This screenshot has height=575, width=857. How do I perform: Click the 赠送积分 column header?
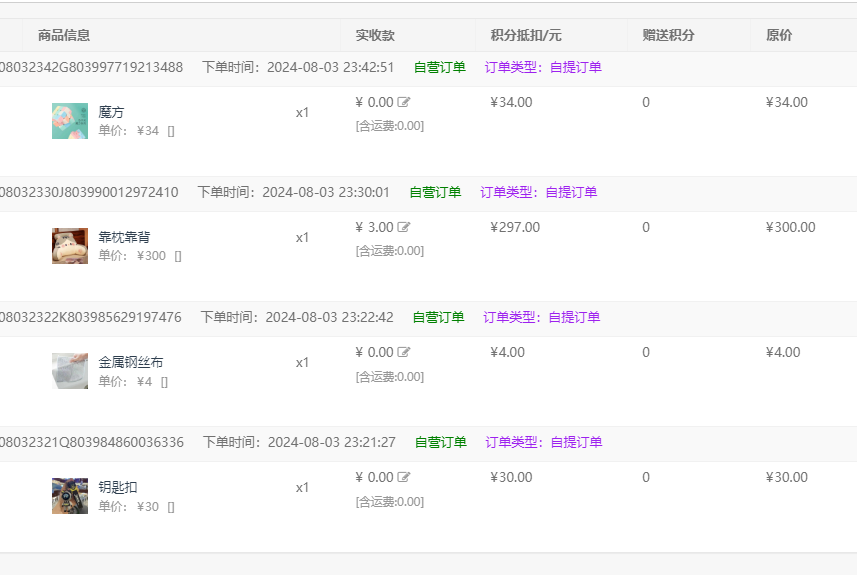pyautogui.click(x=668, y=35)
